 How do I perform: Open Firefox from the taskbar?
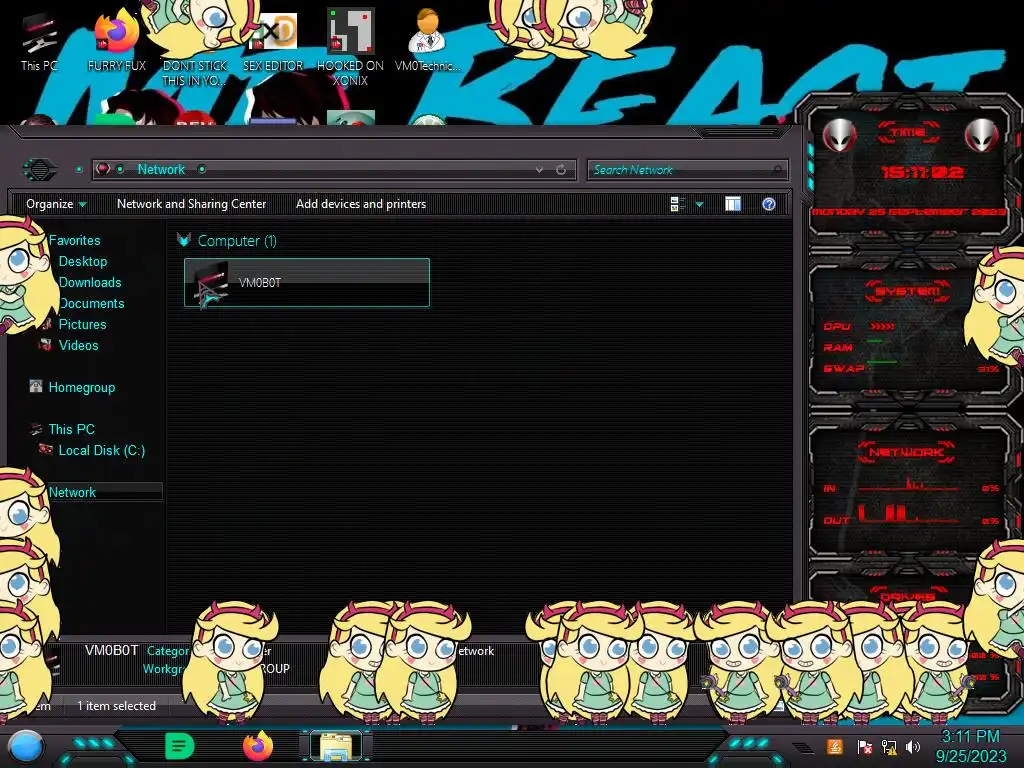coord(258,746)
